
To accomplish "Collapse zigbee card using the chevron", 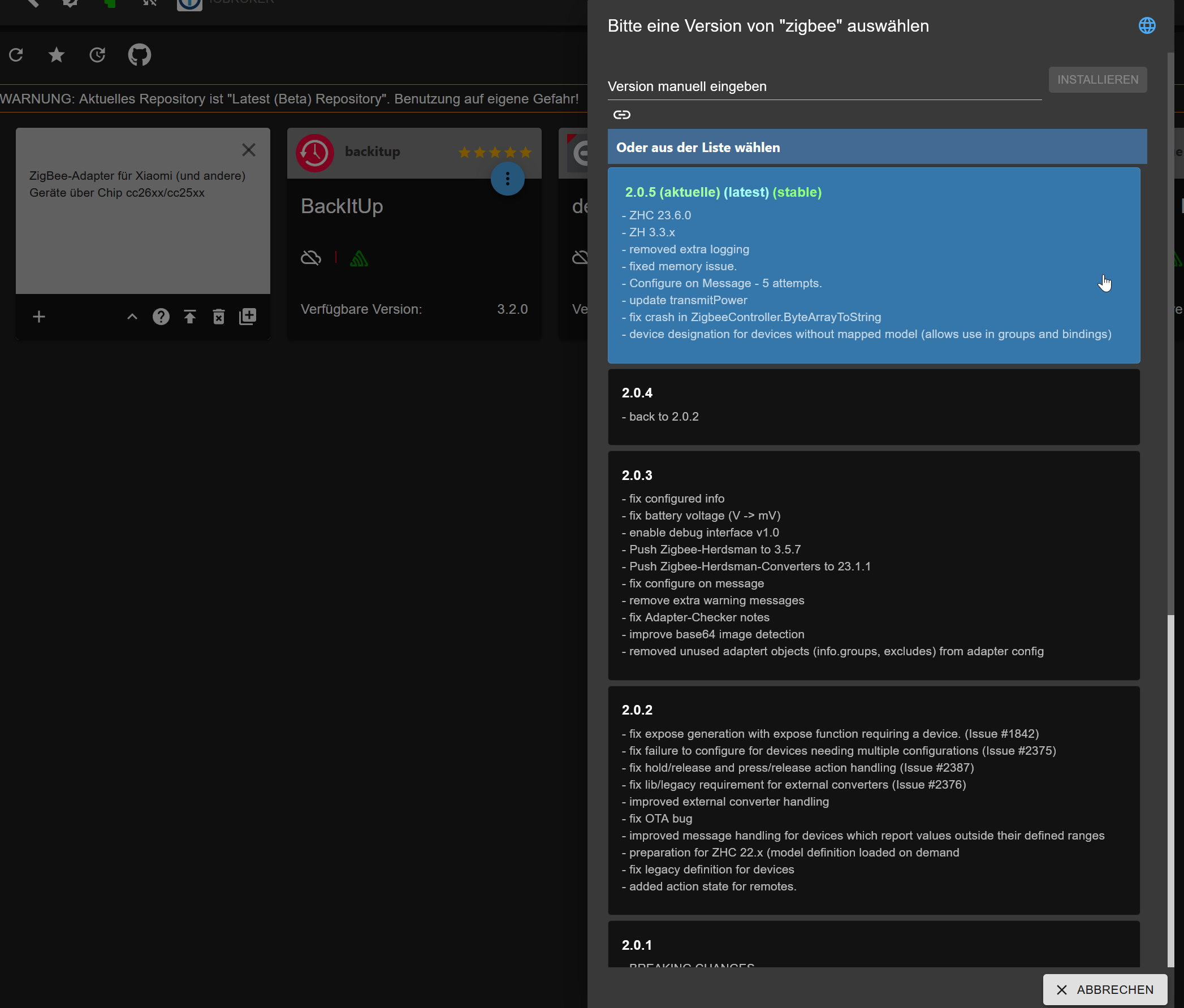I will pyautogui.click(x=132, y=317).
